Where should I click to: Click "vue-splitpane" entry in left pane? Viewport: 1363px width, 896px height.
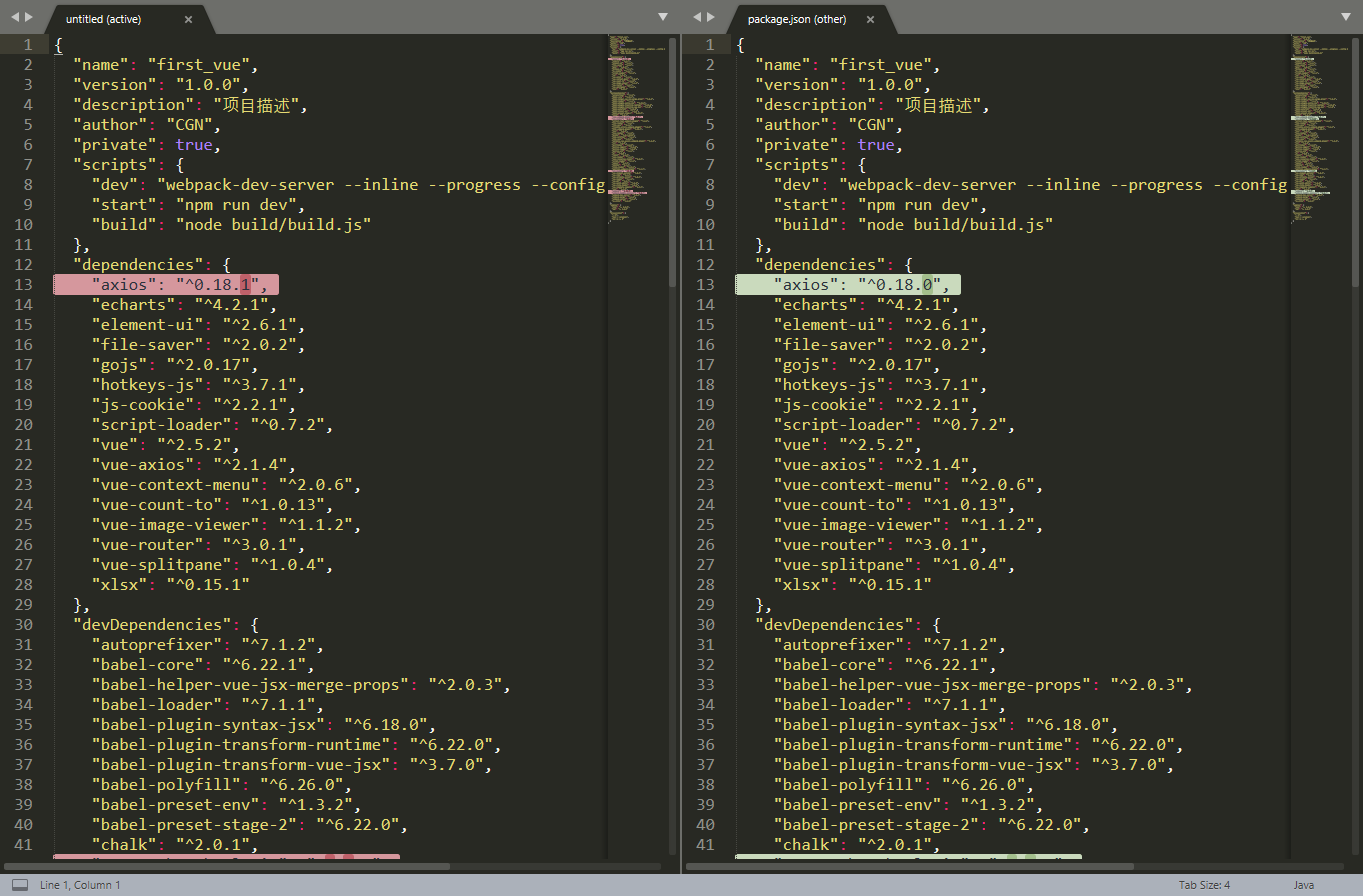click(x=212, y=565)
